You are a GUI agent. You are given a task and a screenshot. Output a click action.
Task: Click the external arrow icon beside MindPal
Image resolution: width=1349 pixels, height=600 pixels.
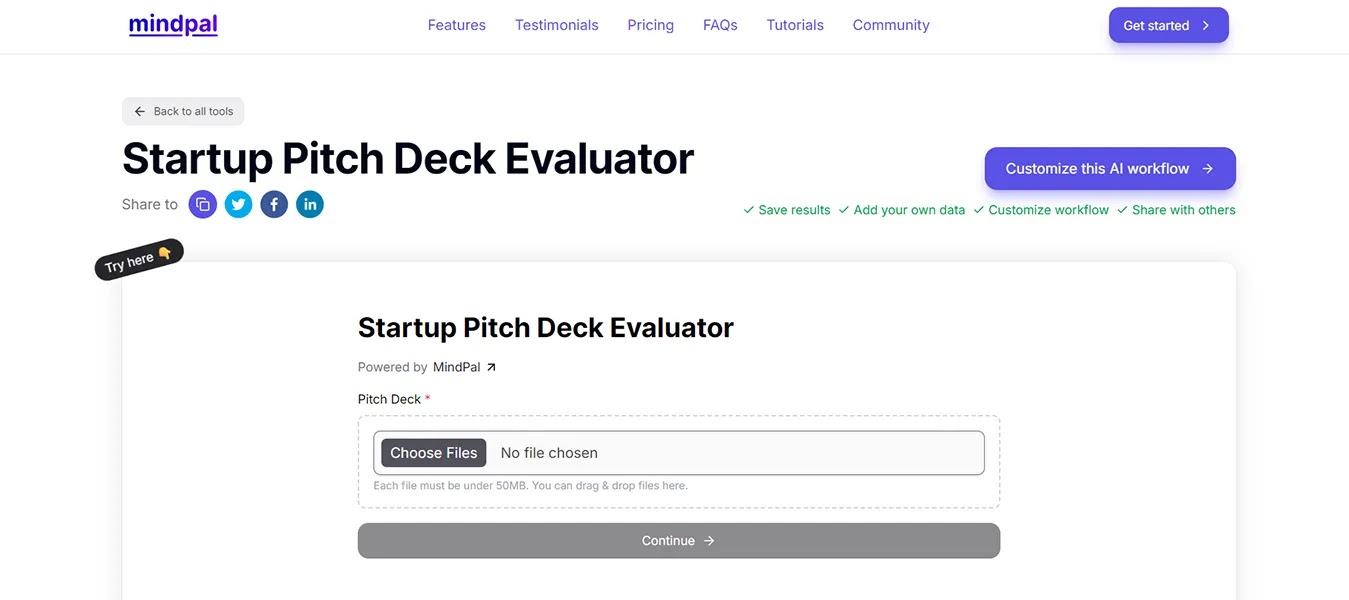tap(491, 367)
